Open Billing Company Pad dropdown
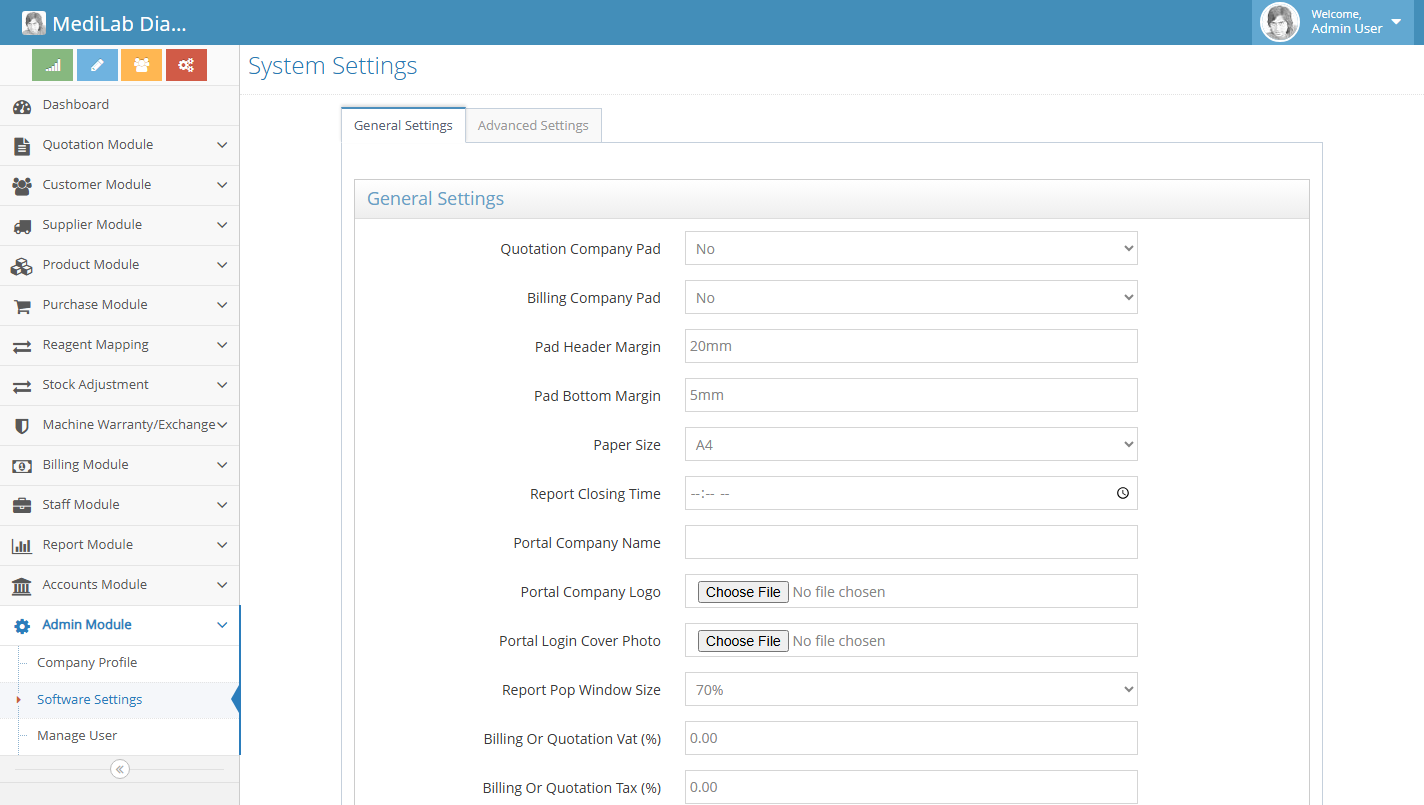Image resolution: width=1424 pixels, height=805 pixels. click(x=911, y=297)
